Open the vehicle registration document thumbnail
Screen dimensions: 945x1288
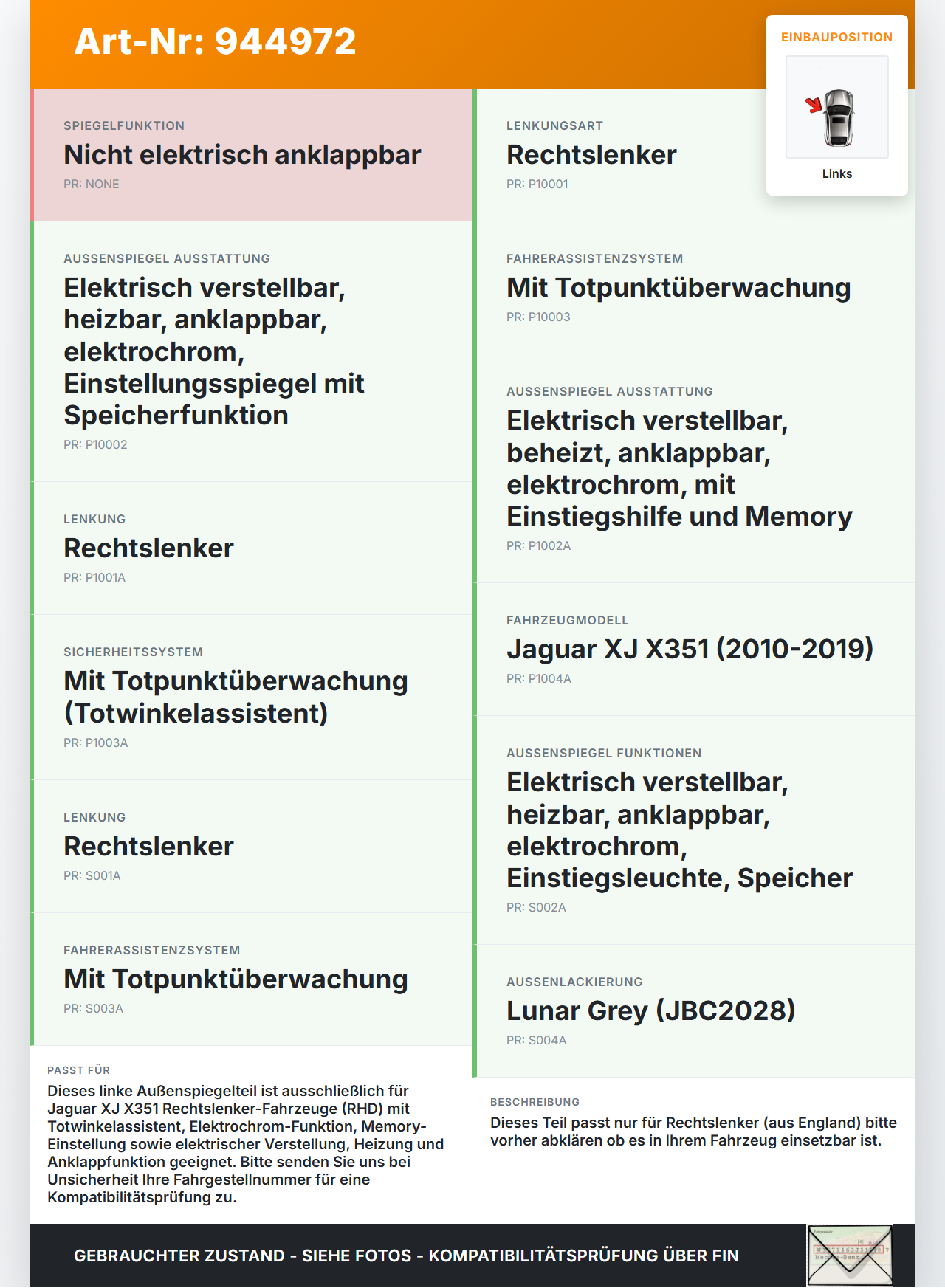click(850, 1256)
